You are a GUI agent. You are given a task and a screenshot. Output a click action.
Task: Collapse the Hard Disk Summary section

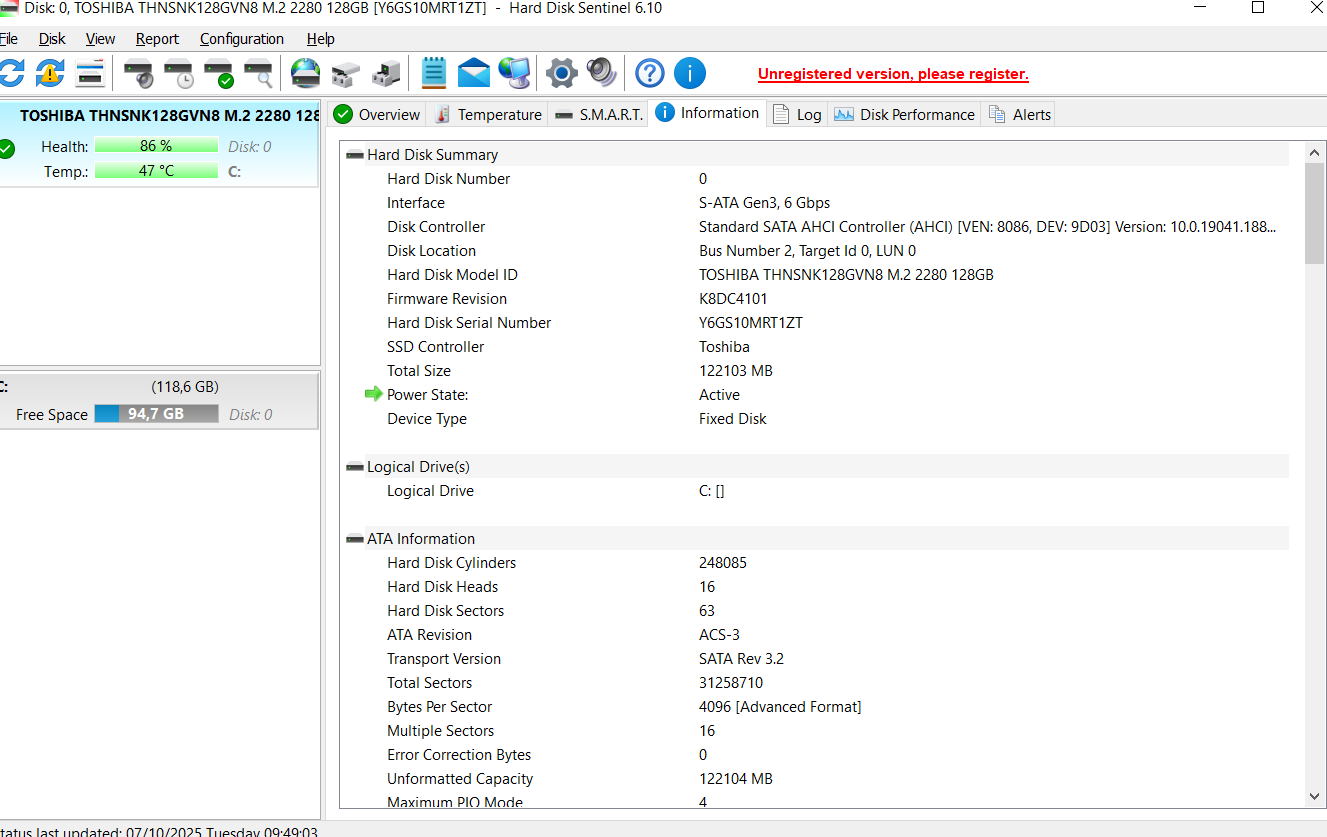coord(354,155)
